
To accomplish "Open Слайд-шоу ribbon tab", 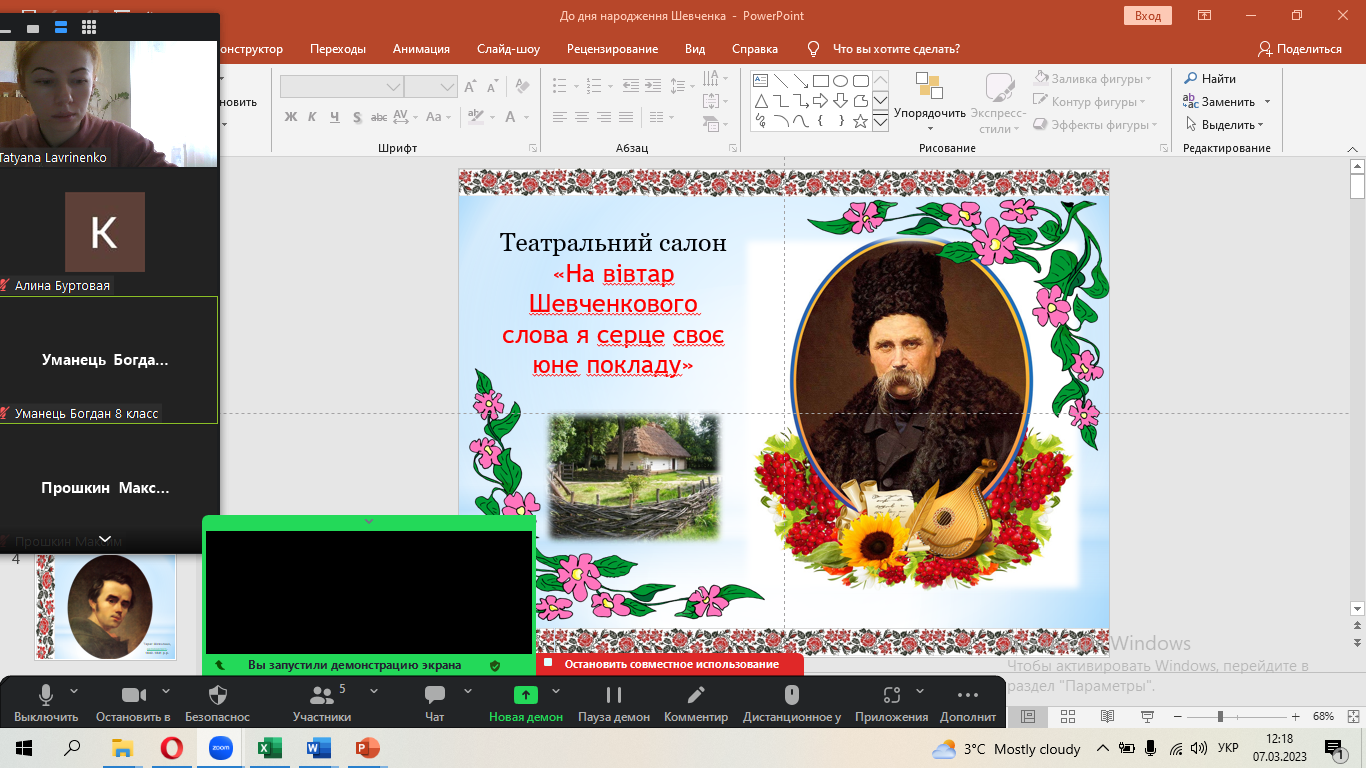I will (x=508, y=49).
